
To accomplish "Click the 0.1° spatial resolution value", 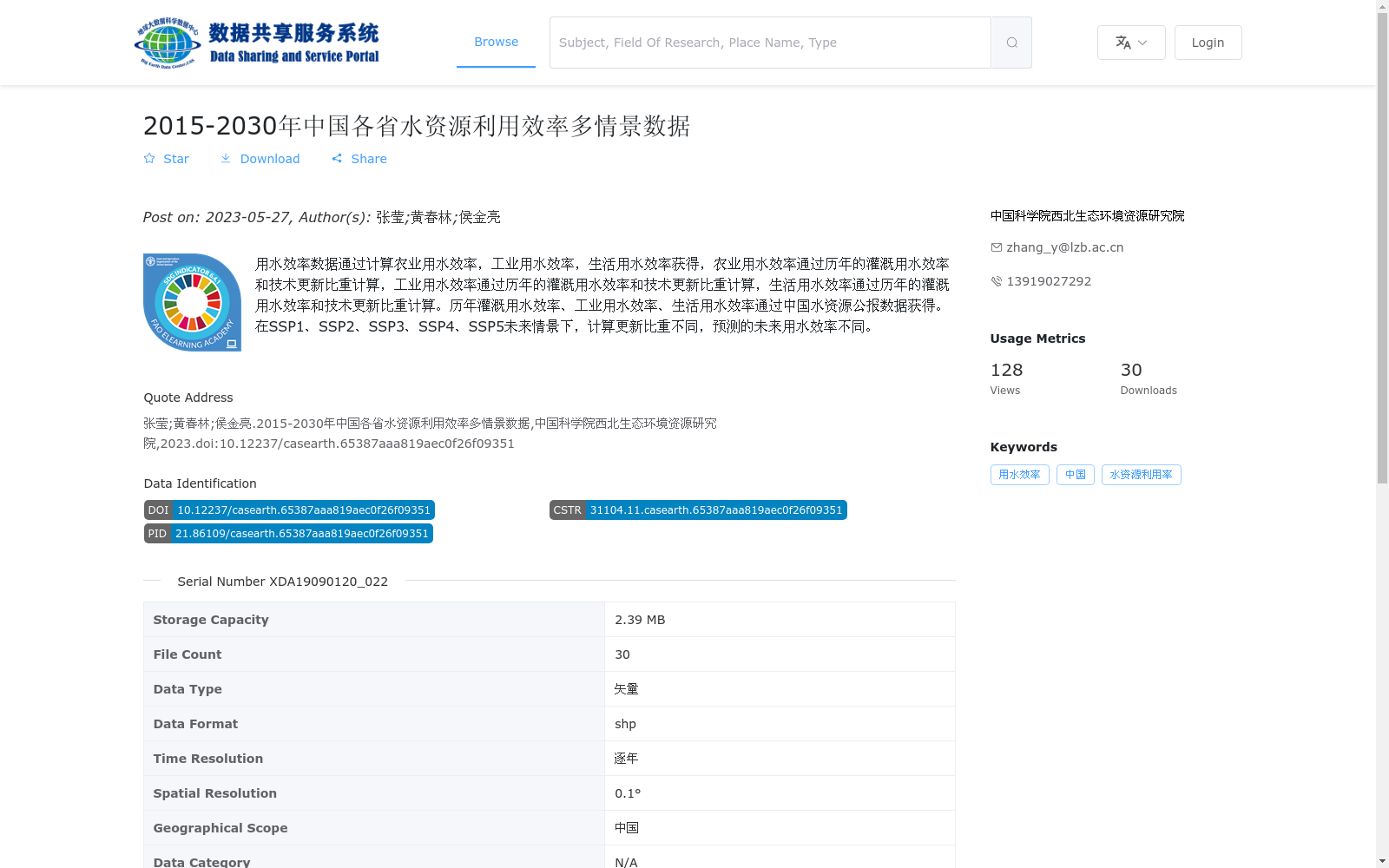I will (x=628, y=793).
